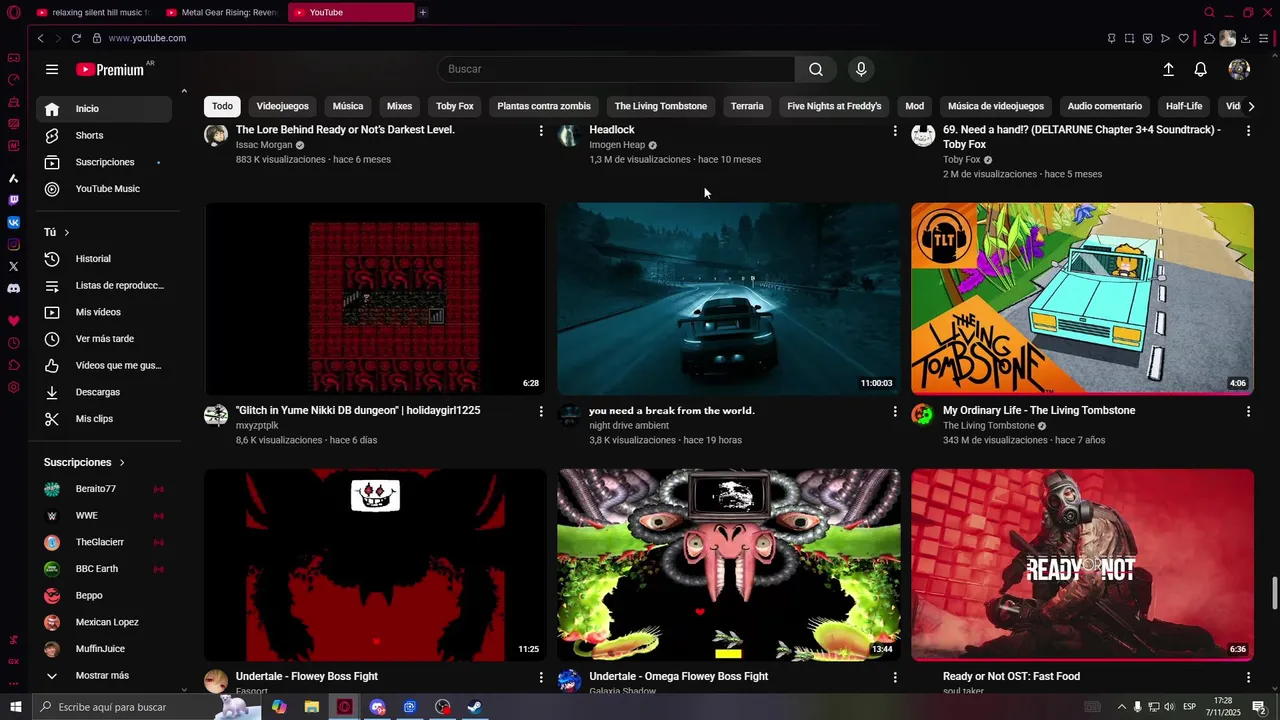Open the night drive ambient car thumbnail
Viewport: 1280px width, 720px height.
[729, 299]
